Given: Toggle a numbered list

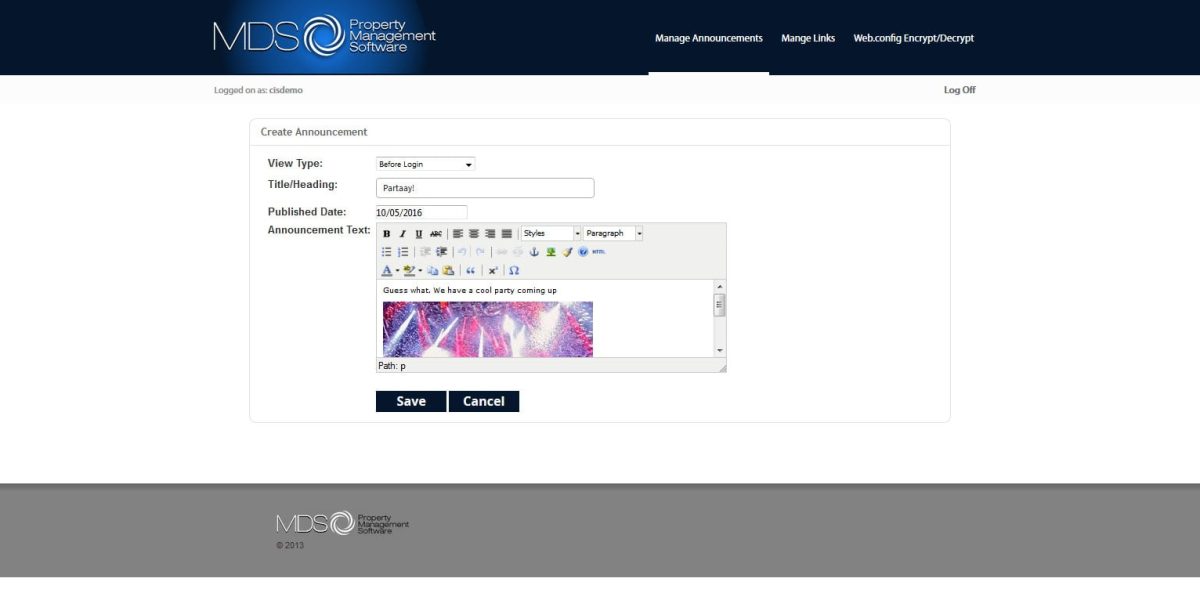Looking at the screenshot, I should click(402, 251).
